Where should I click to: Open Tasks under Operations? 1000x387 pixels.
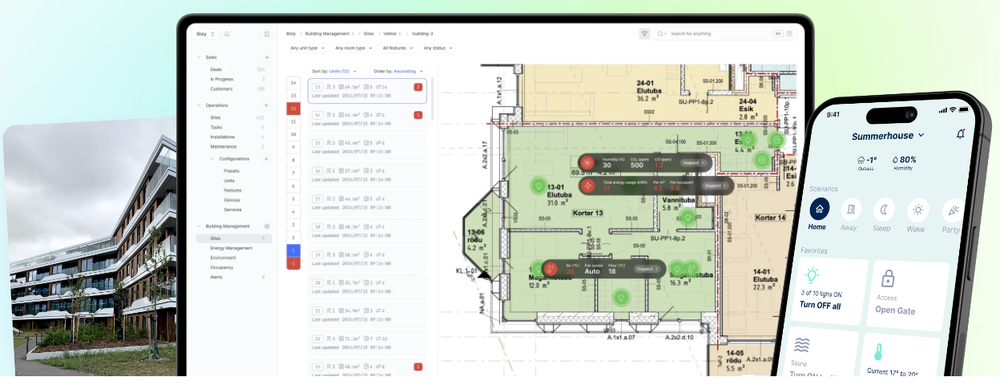(216, 127)
